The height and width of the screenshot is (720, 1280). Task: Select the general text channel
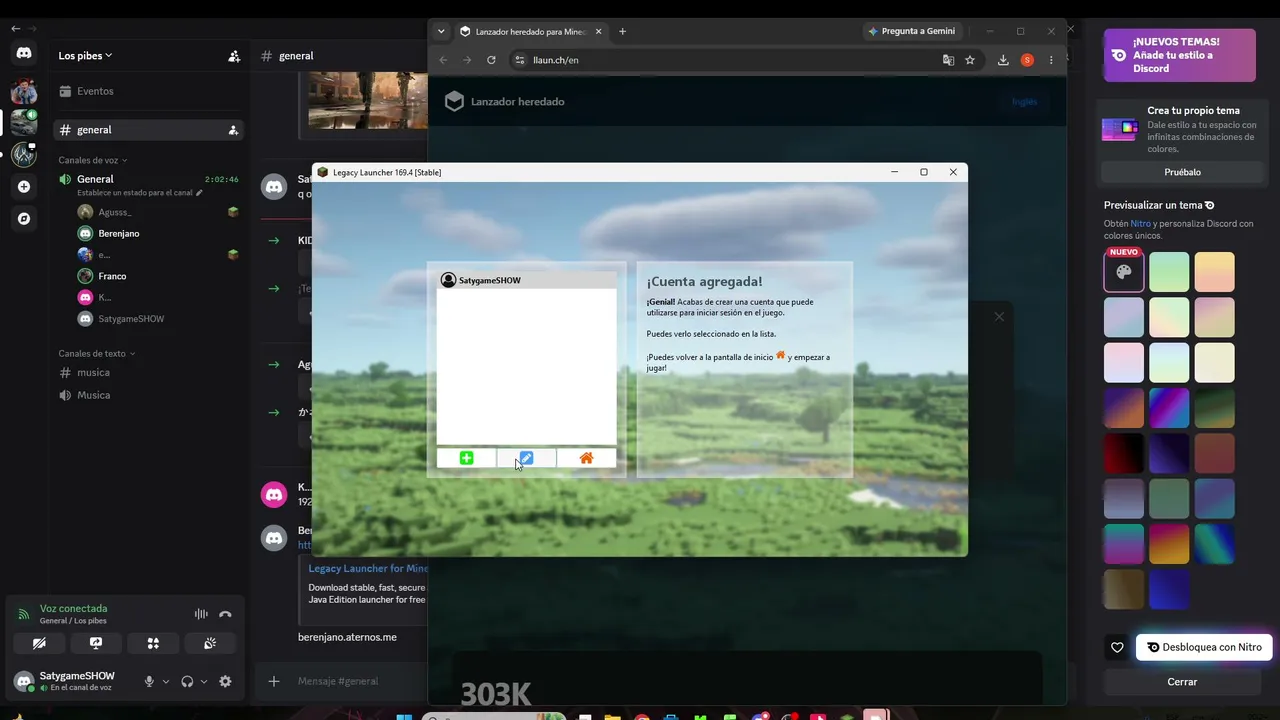click(x=149, y=130)
